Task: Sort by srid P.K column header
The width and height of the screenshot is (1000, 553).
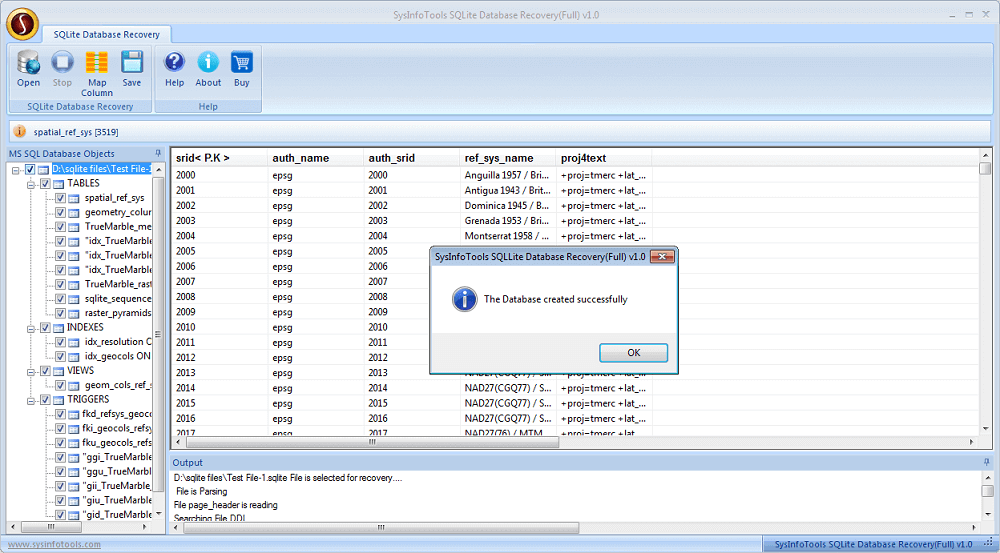Action: tap(219, 158)
